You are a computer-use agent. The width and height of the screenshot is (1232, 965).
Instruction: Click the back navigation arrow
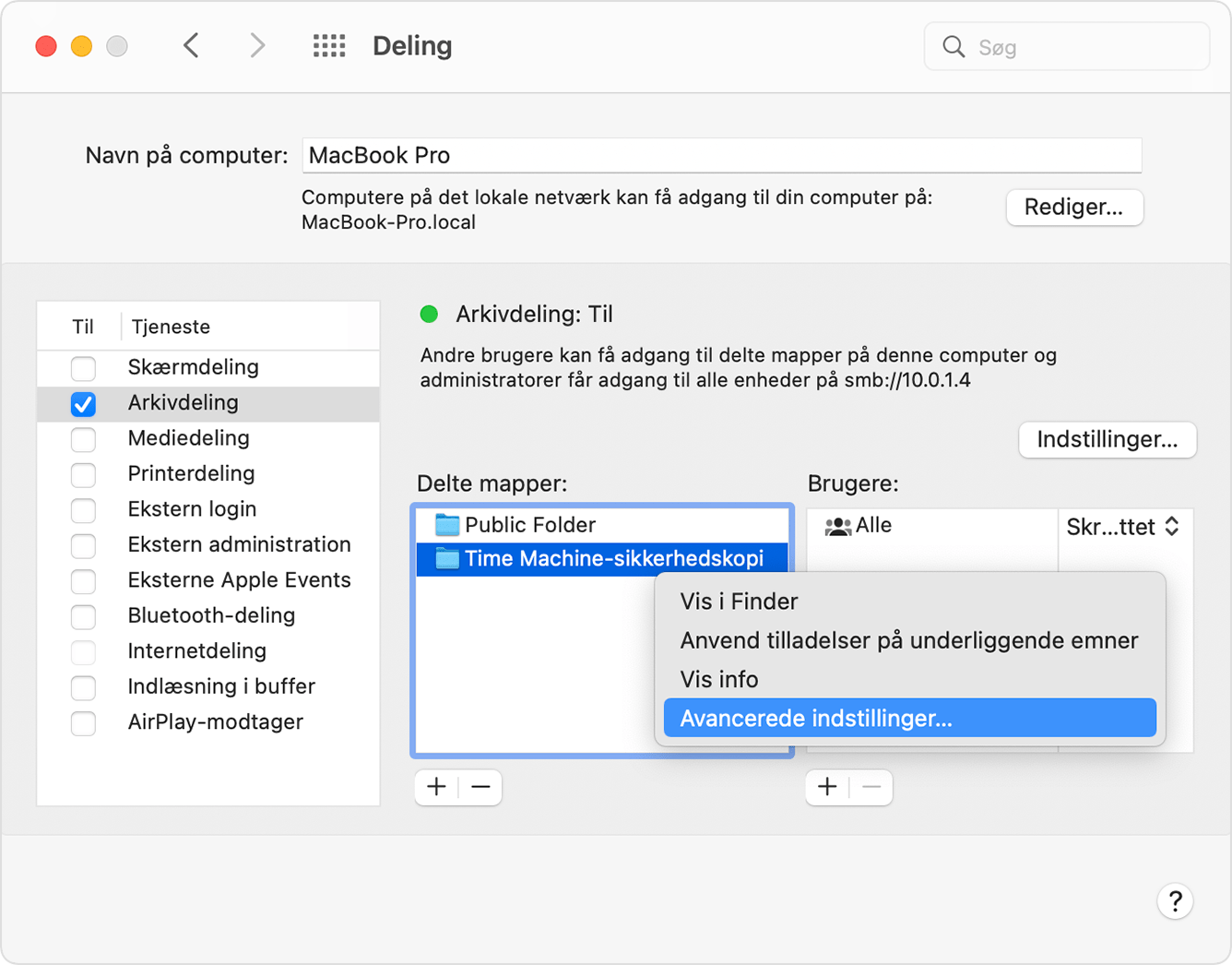[191, 45]
